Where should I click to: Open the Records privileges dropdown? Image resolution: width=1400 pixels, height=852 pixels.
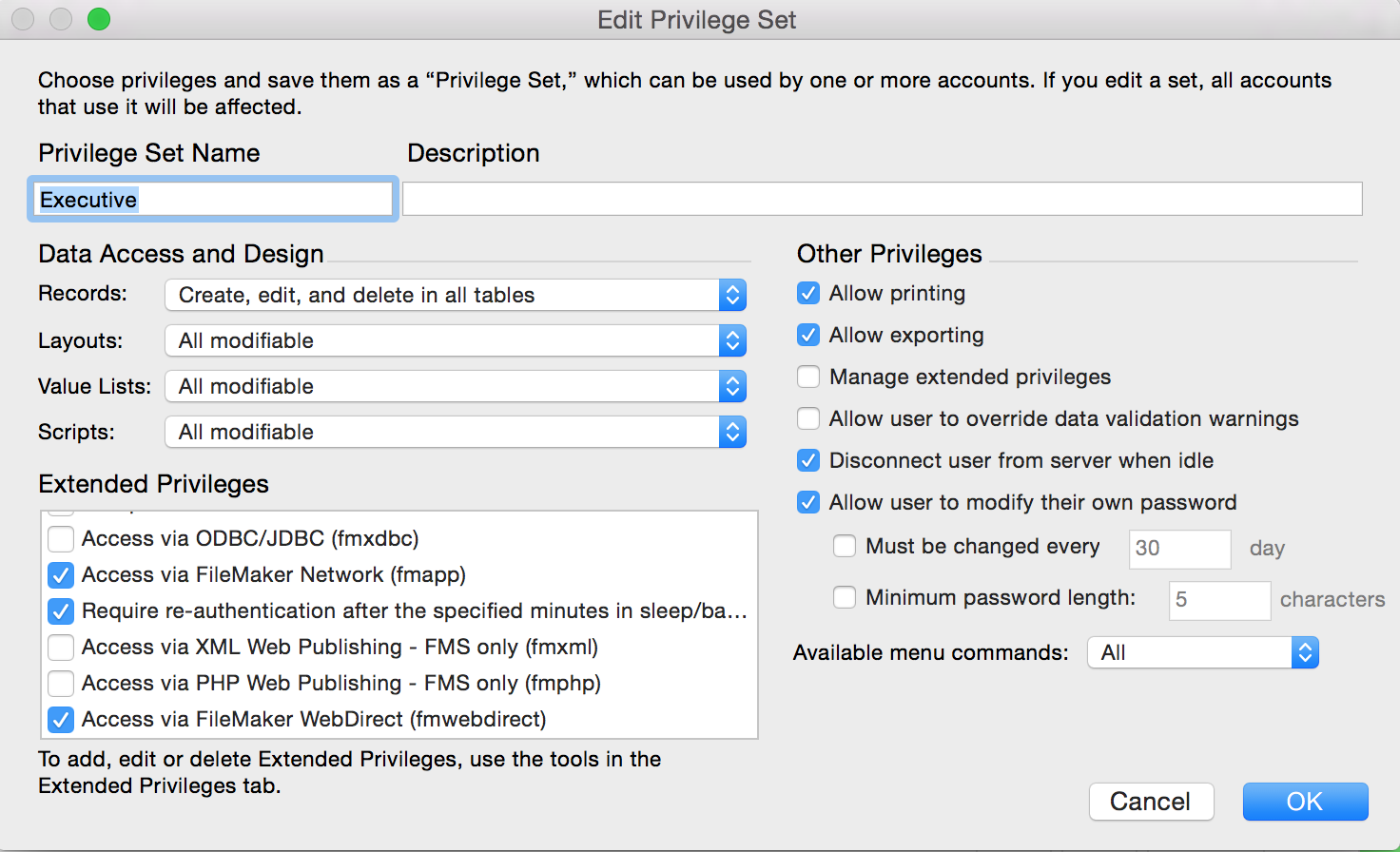[x=456, y=295]
